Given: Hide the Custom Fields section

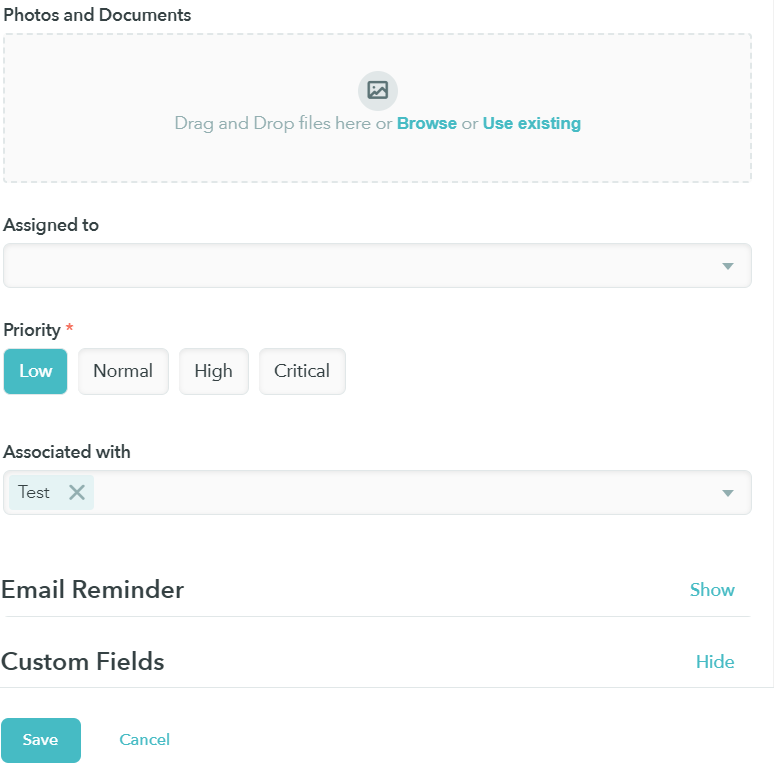Looking at the screenshot, I should click(x=715, y=662).
